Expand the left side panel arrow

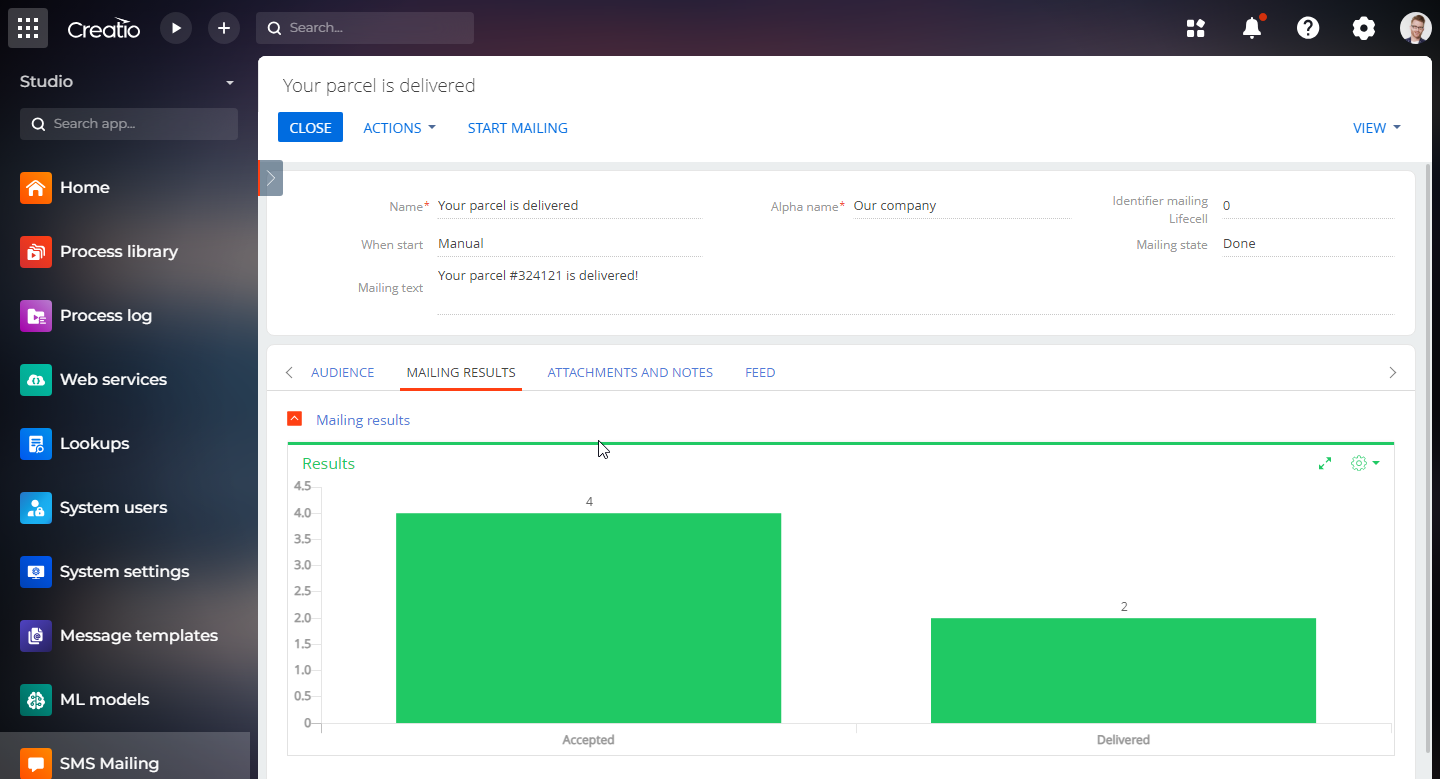[x=271, y=178]
